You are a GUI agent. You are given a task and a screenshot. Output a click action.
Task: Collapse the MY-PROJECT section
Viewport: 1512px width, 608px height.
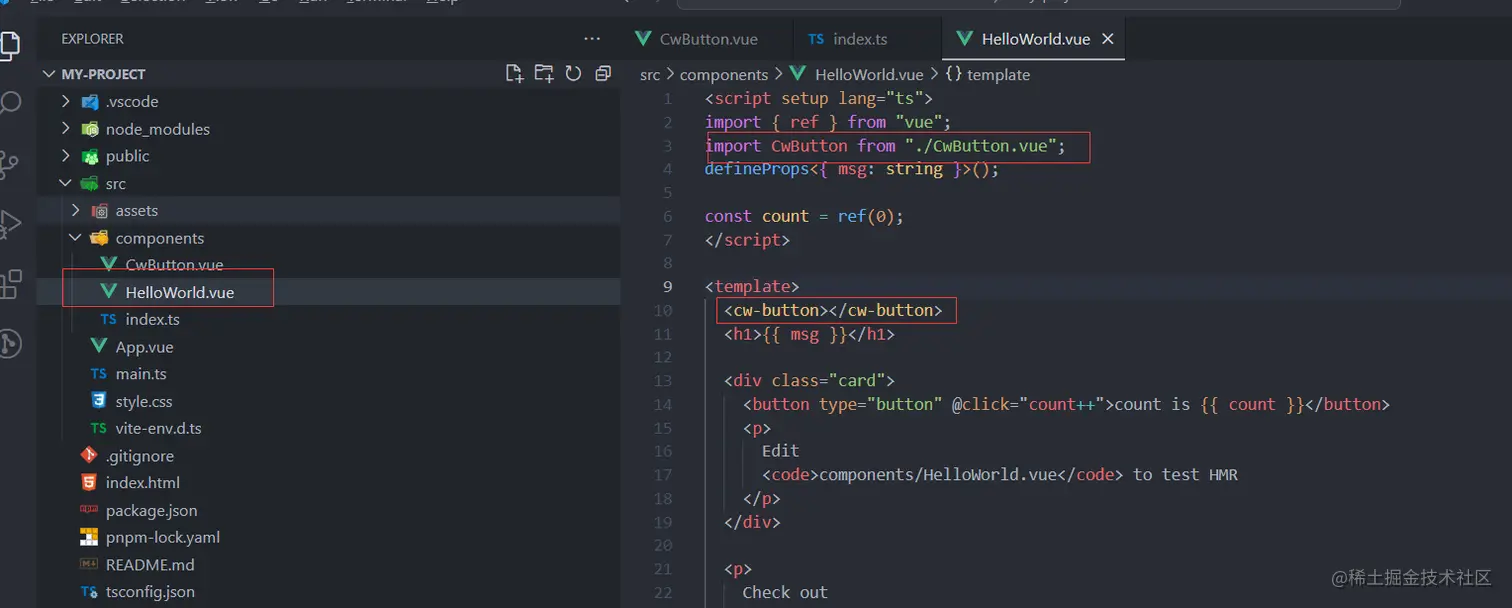pyautogui.click(x=48, y=73)
